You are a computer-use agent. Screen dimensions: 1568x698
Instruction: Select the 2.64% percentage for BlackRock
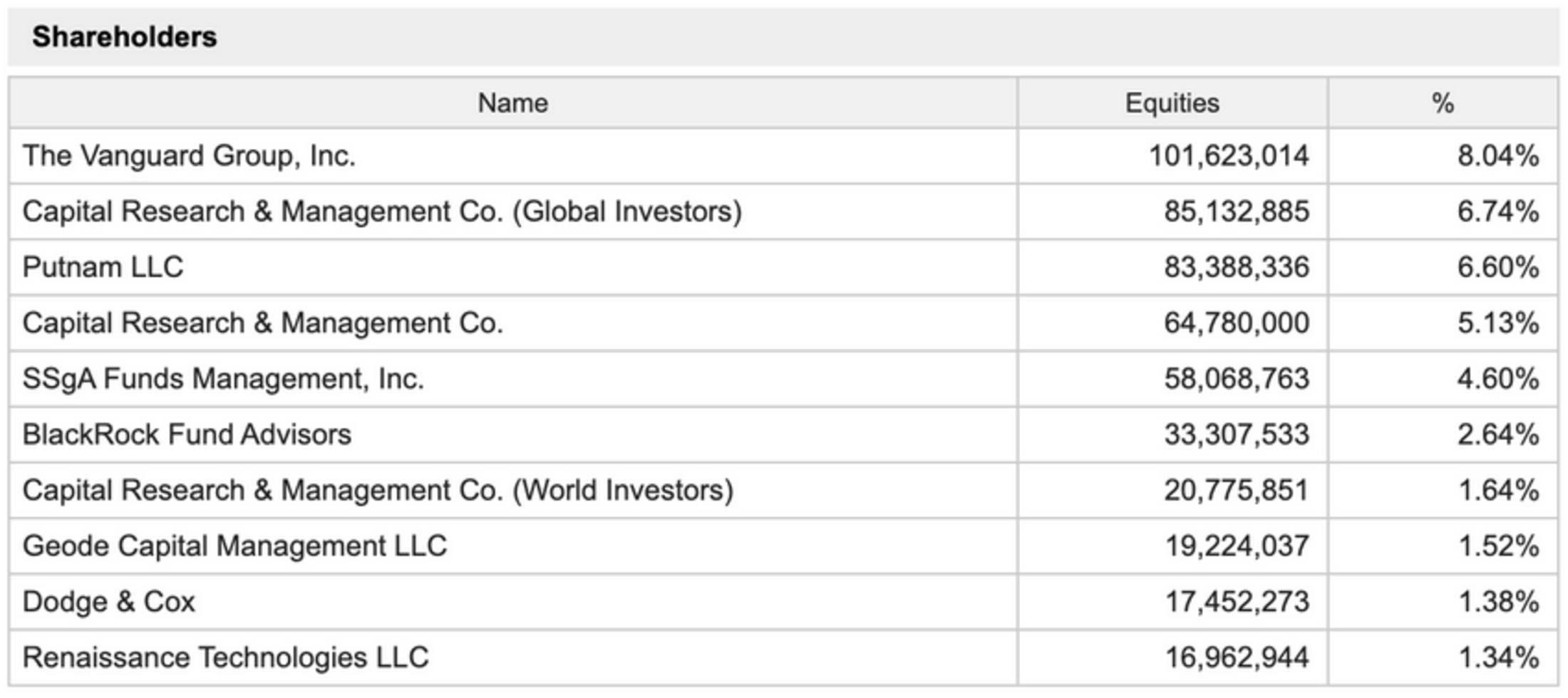1497,434
